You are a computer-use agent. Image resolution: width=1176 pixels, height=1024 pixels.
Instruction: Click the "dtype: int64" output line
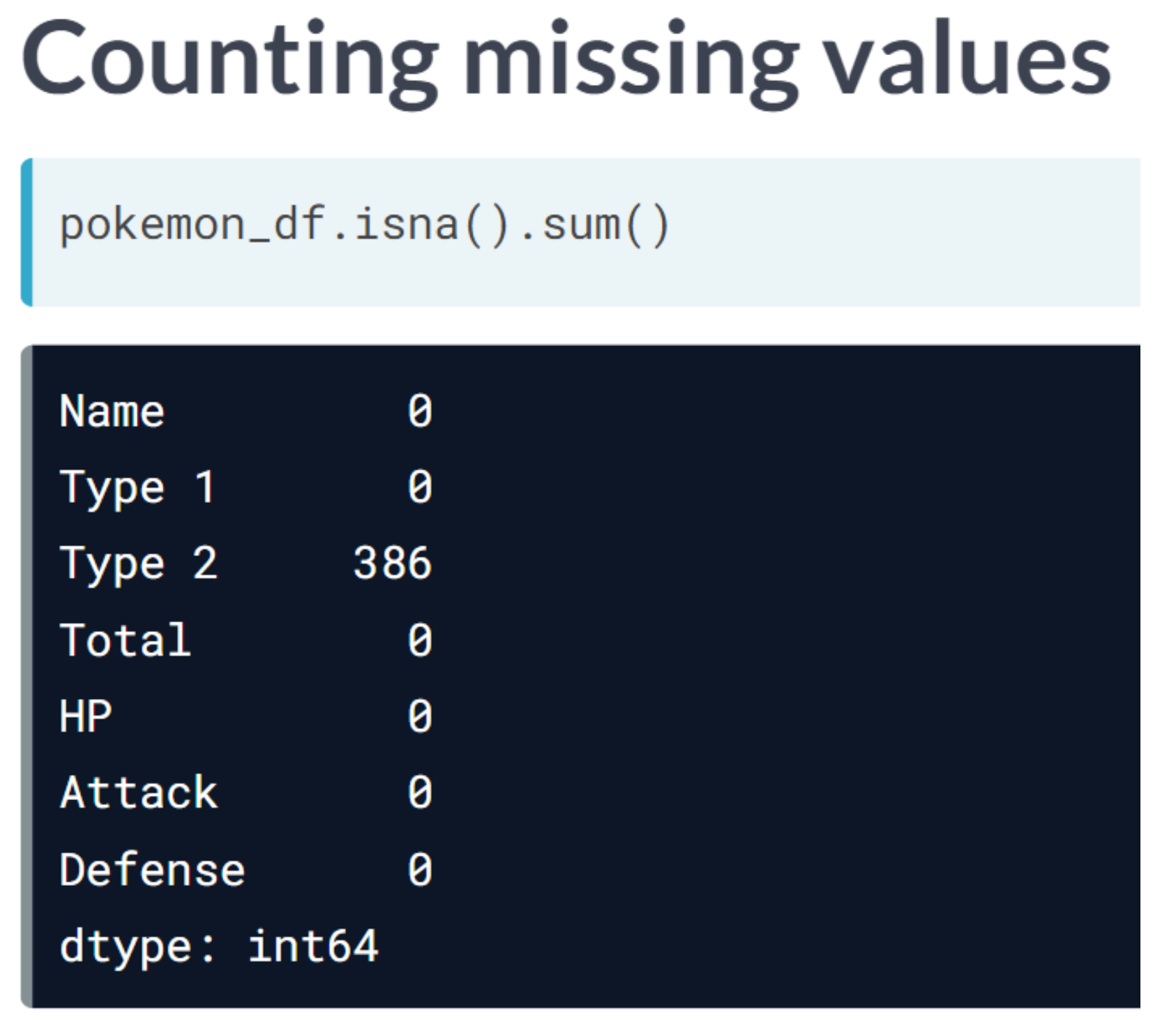(x=219, y=947)
